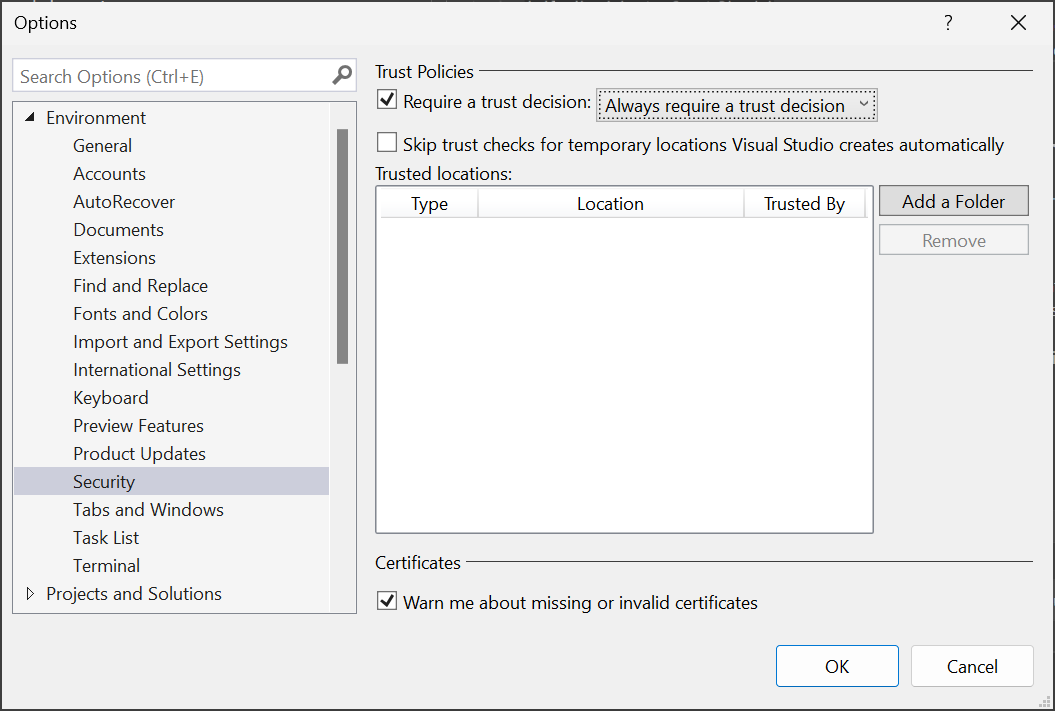The height and width of the screenshot is (711, 1055).
Task: Select the Accounts settings page
Action: tap(109, 173)
